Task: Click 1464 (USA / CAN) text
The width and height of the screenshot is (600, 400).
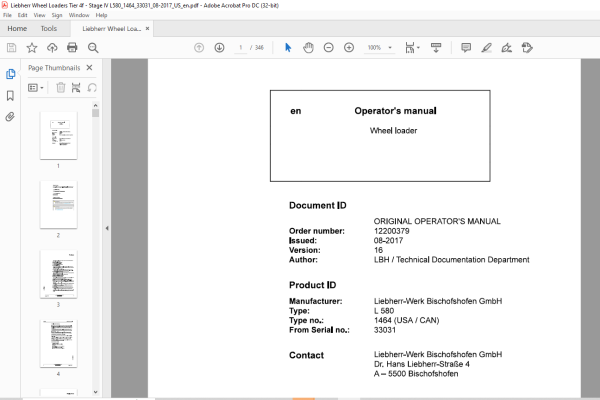Action: [x=406, y=320]
